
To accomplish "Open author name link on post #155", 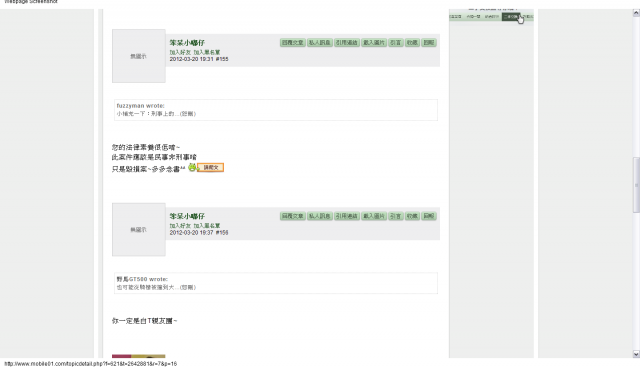I will [187, 43].
